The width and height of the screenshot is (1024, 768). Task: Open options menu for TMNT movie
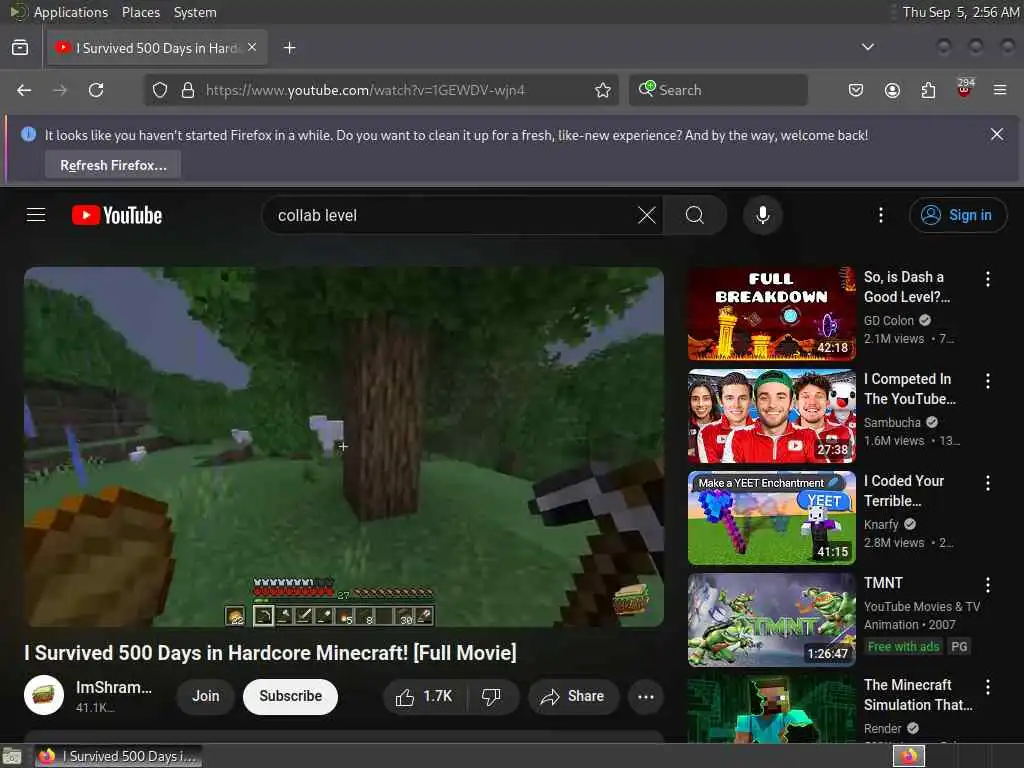(987, 584)
